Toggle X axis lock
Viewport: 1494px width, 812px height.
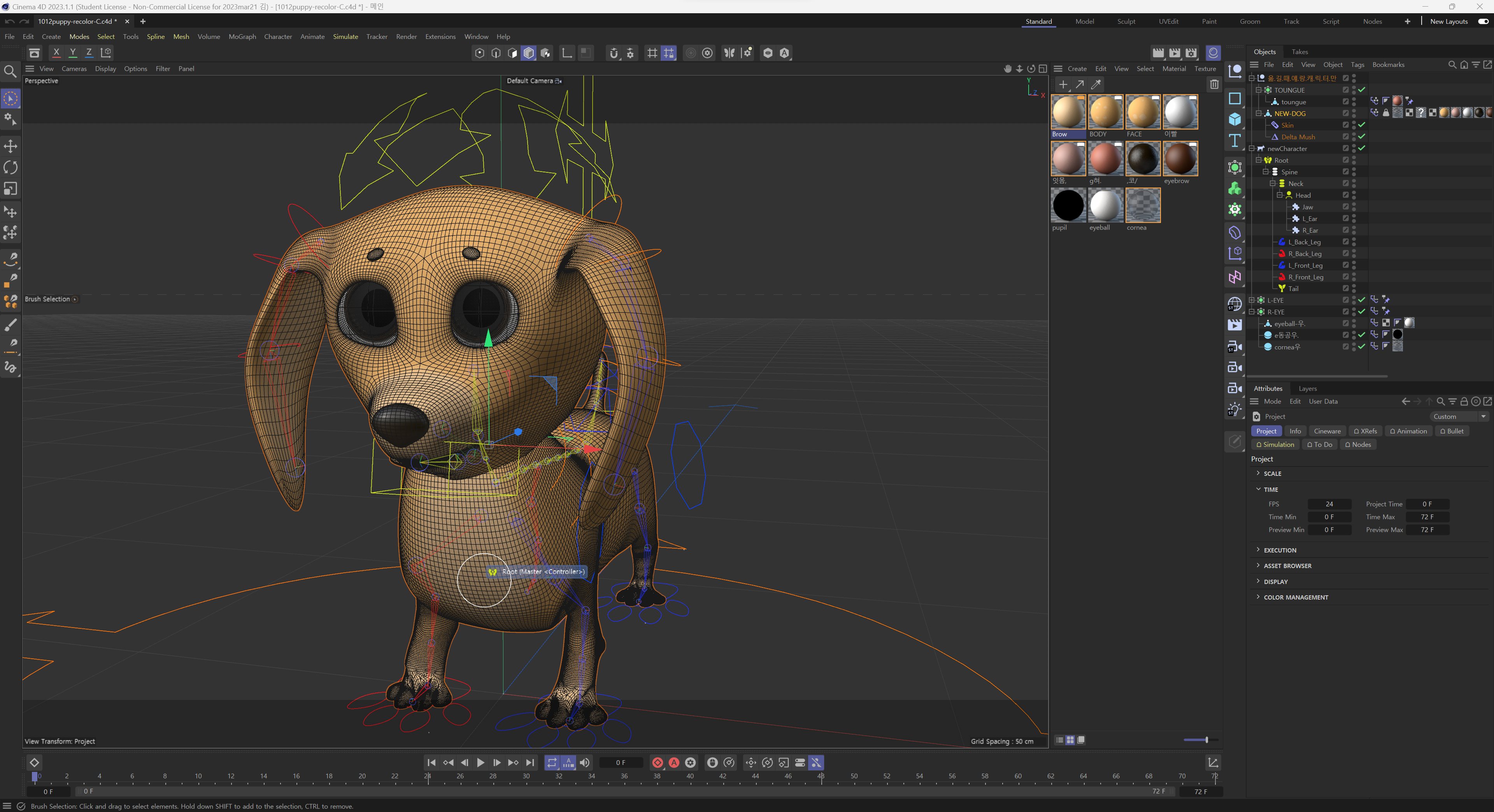pos(56,53)
